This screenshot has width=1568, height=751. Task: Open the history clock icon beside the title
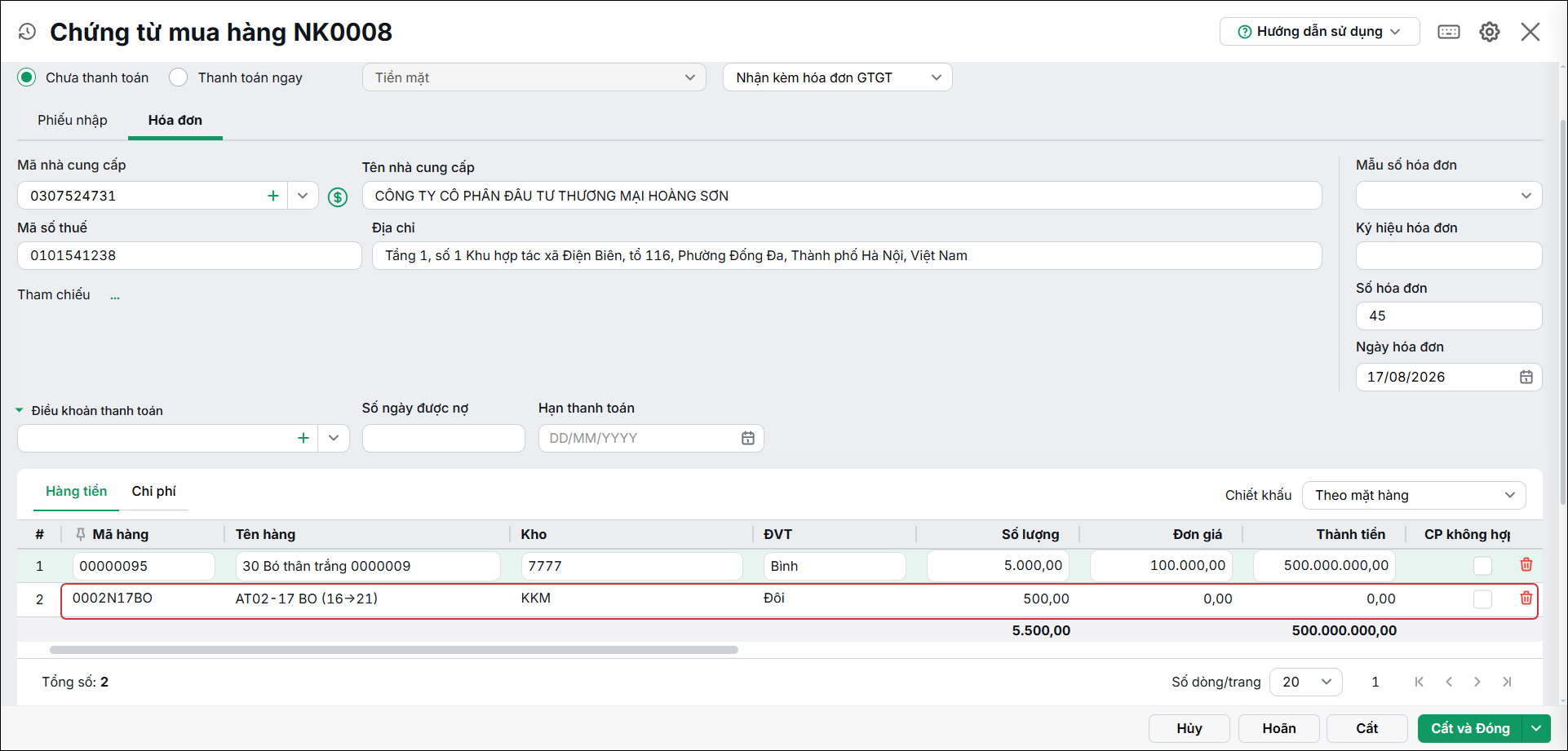coord(27,32)
